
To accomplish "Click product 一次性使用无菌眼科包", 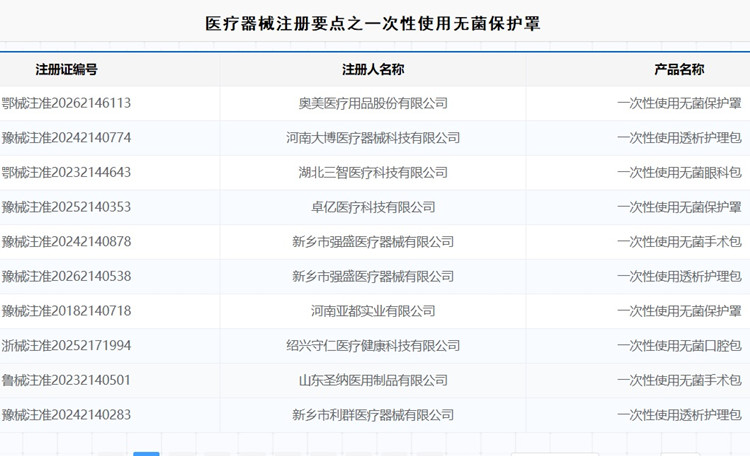I will pos(679,172).
